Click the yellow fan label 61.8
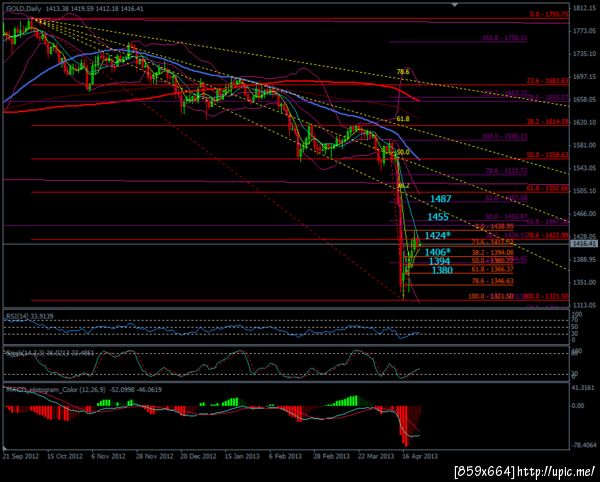600x482 pixels. (403, 119)
